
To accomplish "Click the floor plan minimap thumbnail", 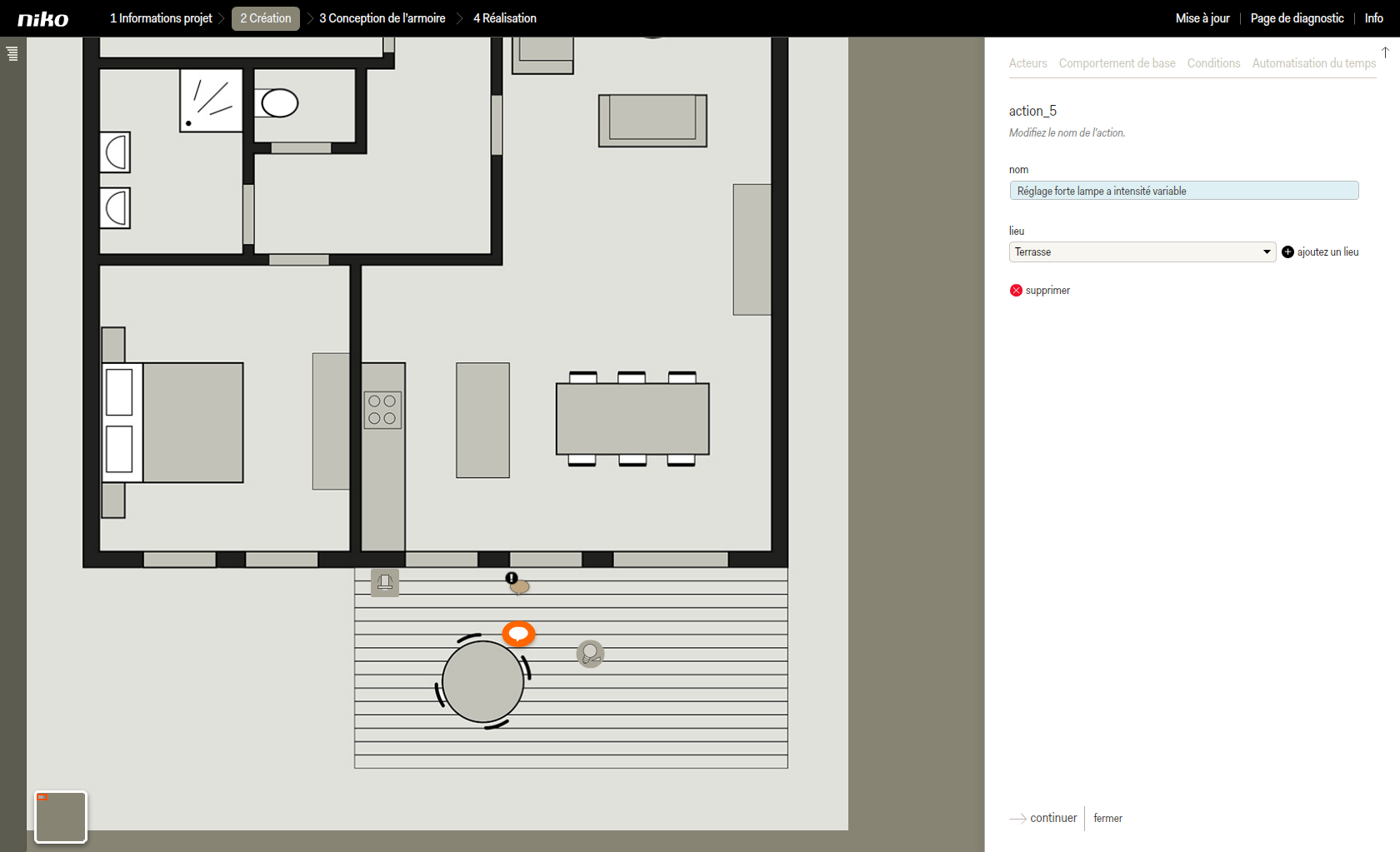I will tap(61, 817).
